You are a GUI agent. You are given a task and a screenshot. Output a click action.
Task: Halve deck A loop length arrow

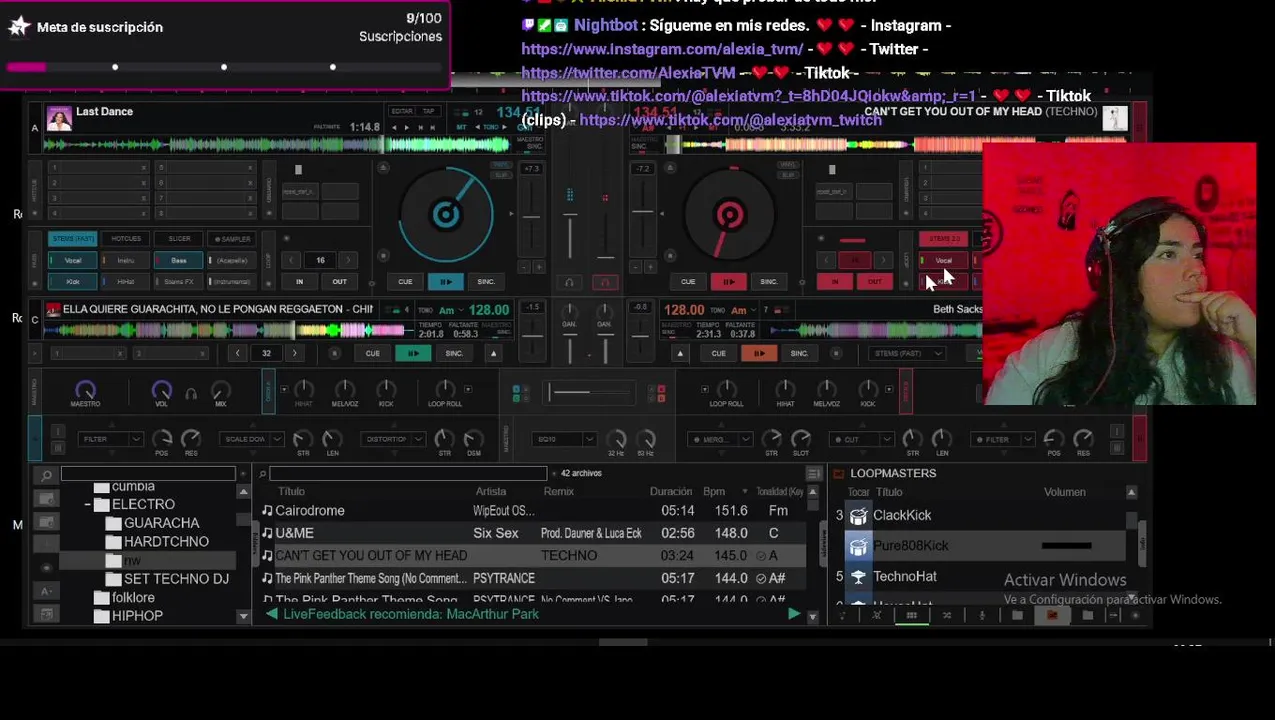293,260
